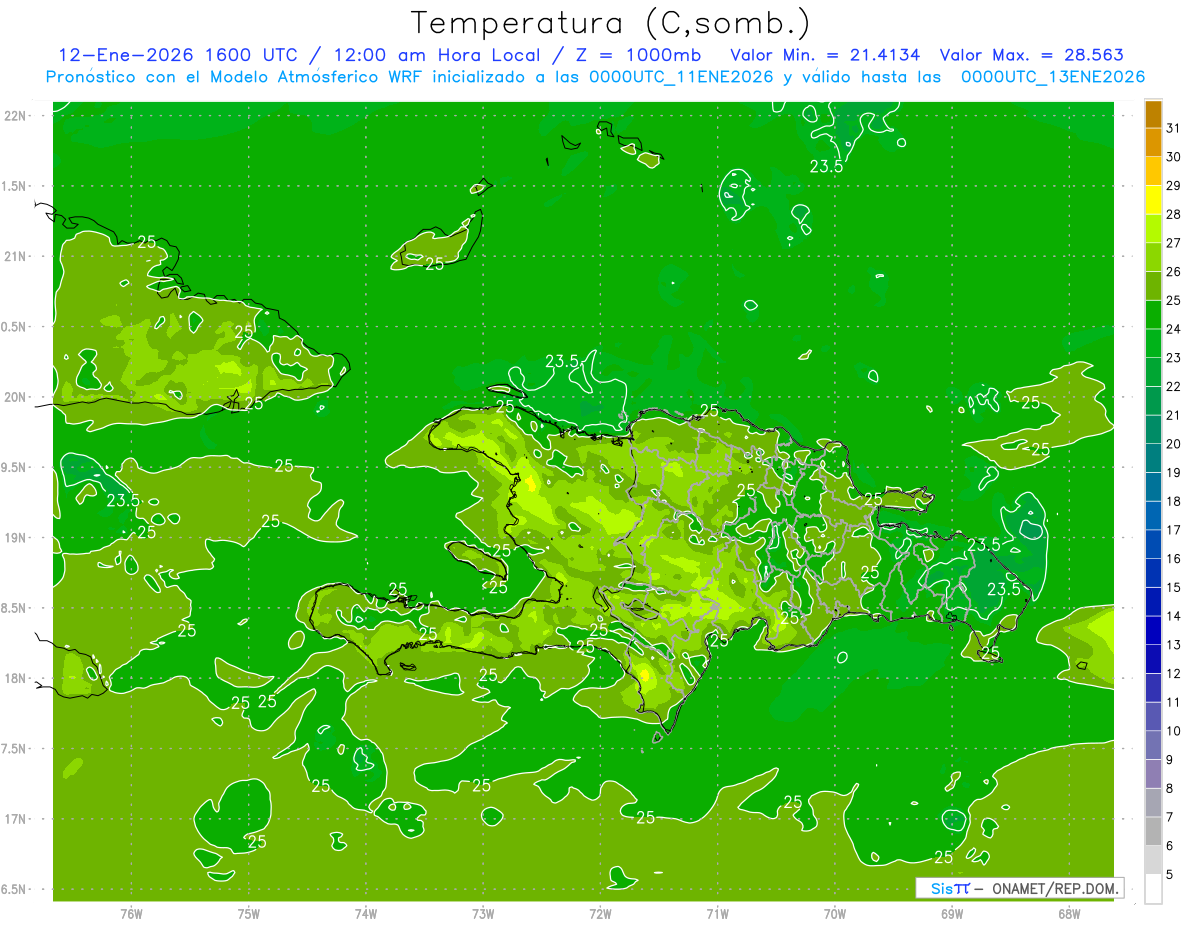Click the 70W longitude axis label

pos(835,914)
